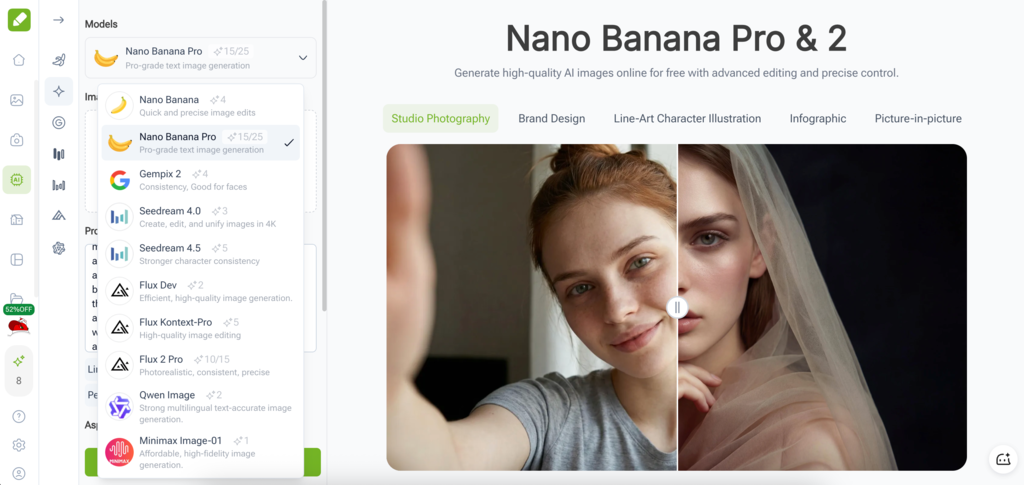Open the folder sidebar icon
The height and width of the screenshot is (485, 1024).
pos(17,298)
